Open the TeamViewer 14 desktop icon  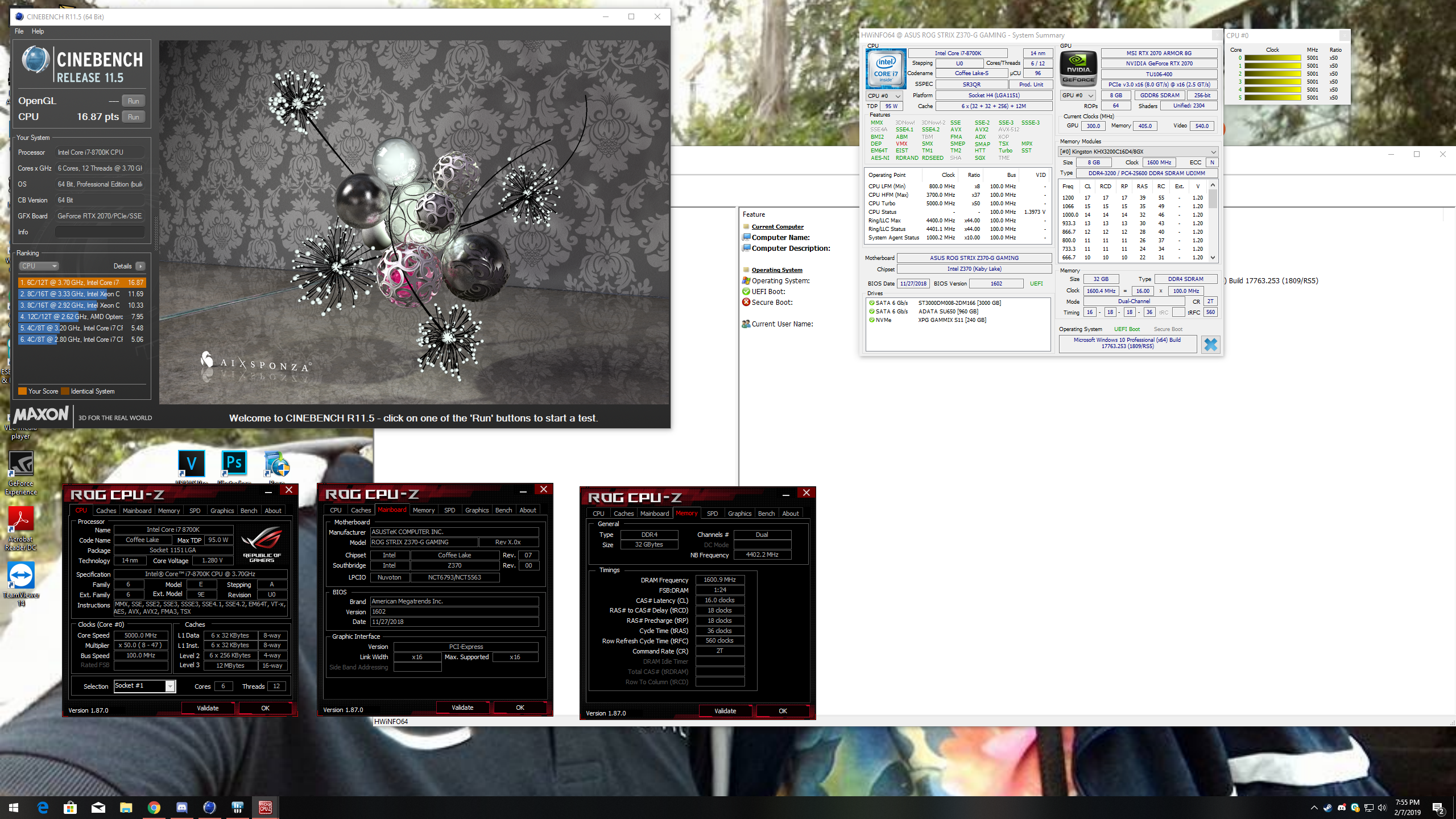point(21,584)
